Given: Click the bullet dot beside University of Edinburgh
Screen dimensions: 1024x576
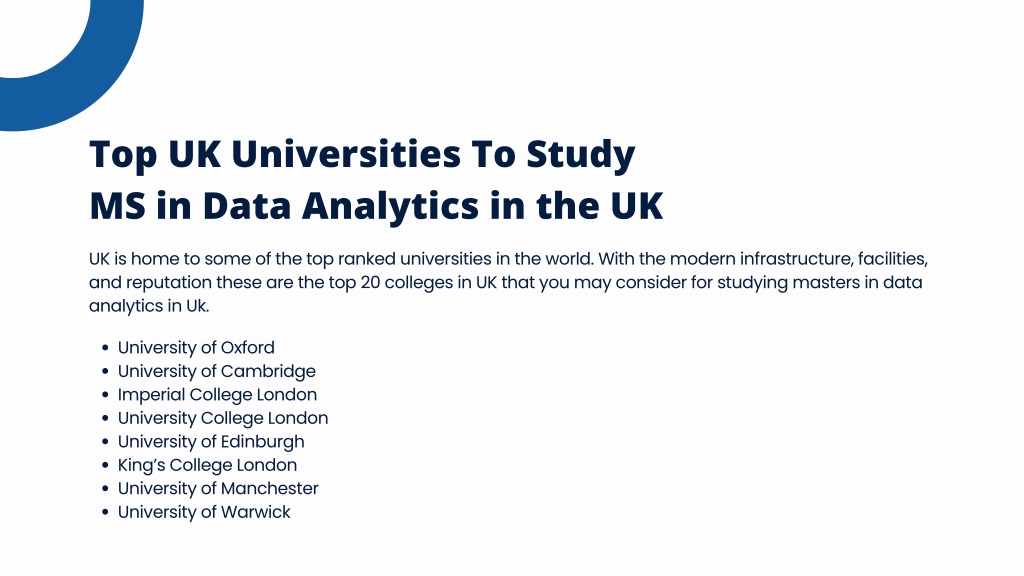Looking at the screenshot, I should point(105,442).
